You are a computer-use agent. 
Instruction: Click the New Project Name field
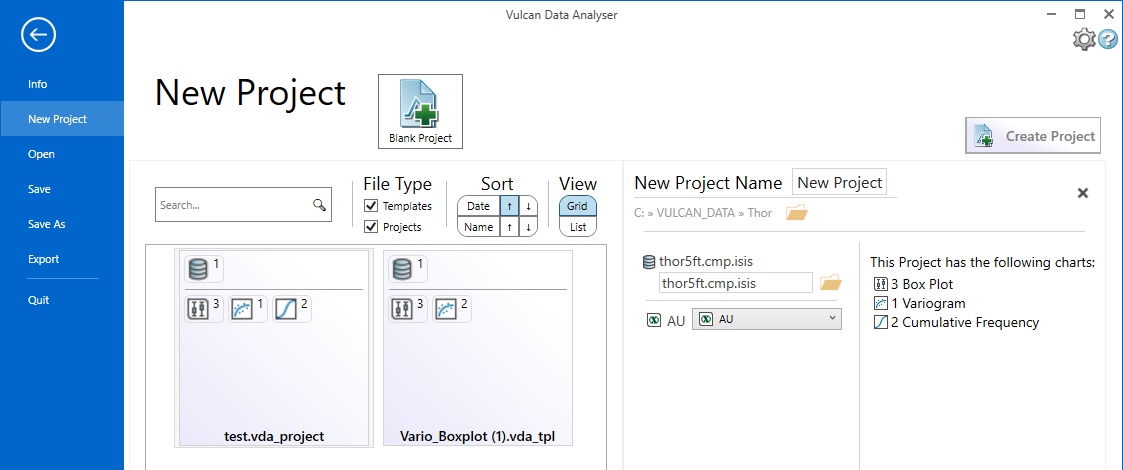pyautogui.click(x=839, y=182)
